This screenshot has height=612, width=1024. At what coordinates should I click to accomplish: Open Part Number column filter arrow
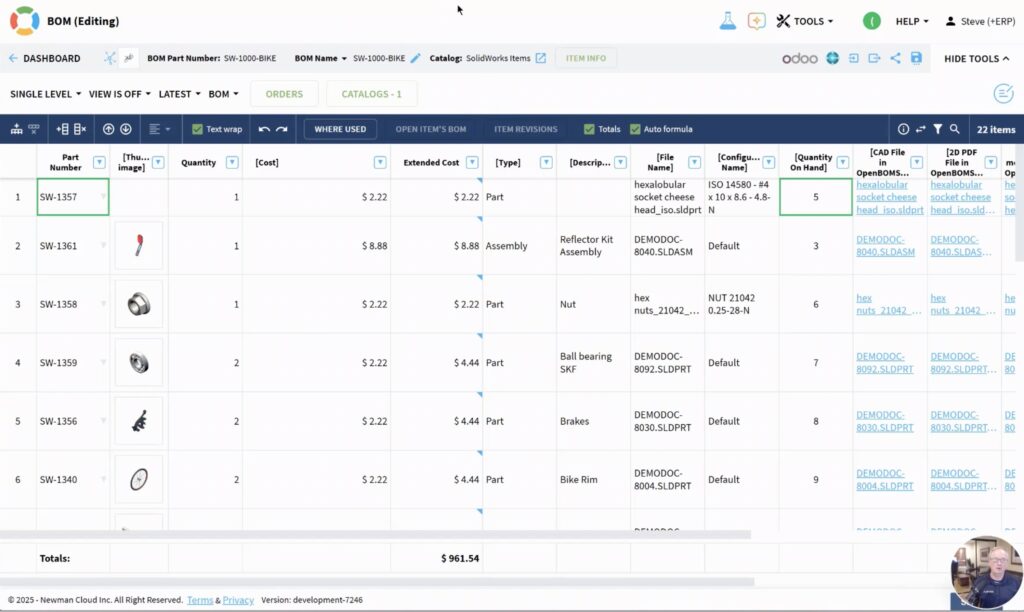[99, 163]
